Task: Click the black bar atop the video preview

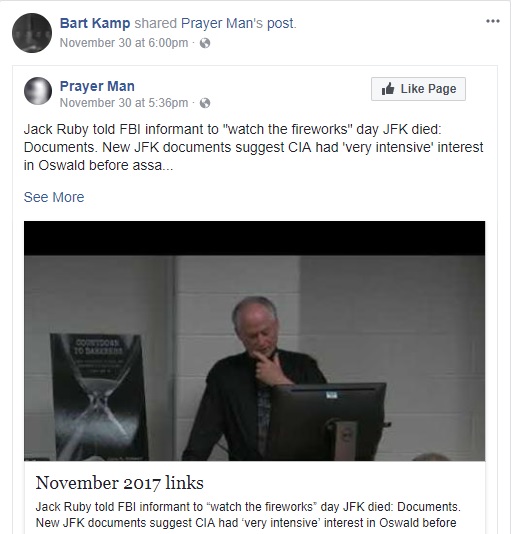Action: coord(254,238)
